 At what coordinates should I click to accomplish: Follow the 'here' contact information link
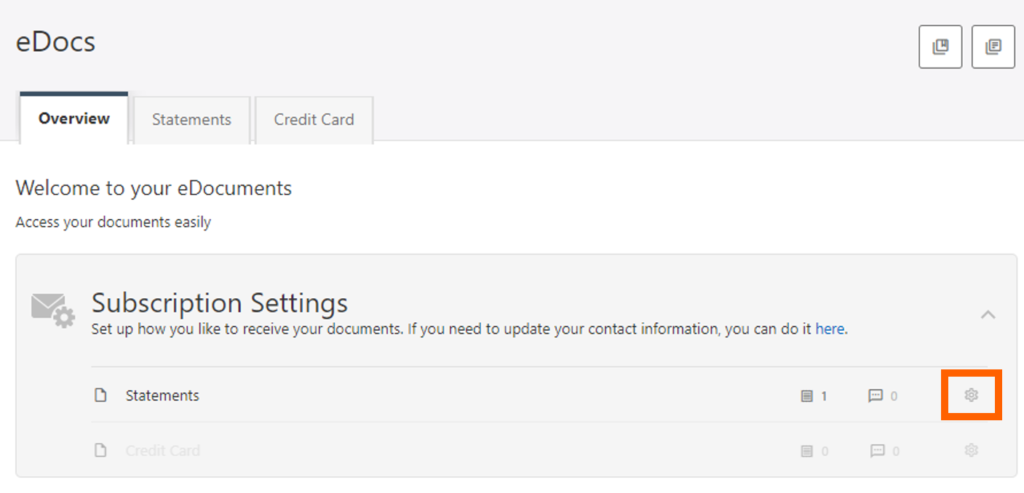pyautogui.click(x=830, y=328)
